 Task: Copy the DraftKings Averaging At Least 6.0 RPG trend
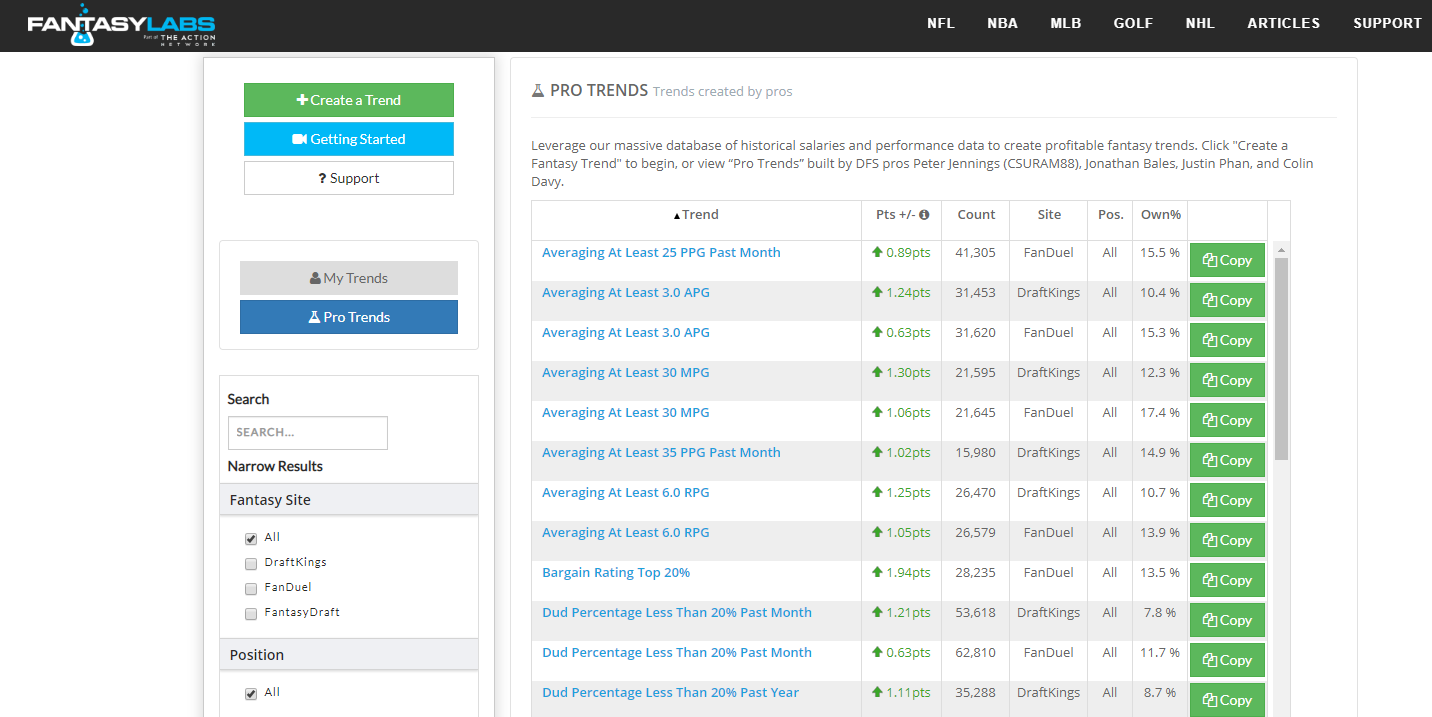tap(1227, 500)
